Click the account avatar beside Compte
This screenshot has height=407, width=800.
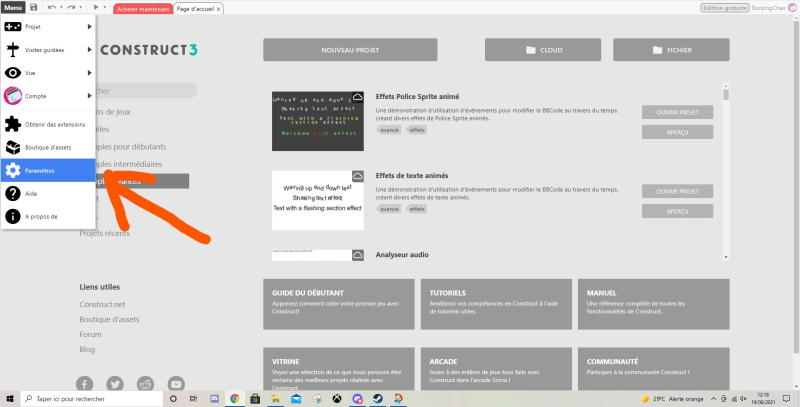click(13, 96)
